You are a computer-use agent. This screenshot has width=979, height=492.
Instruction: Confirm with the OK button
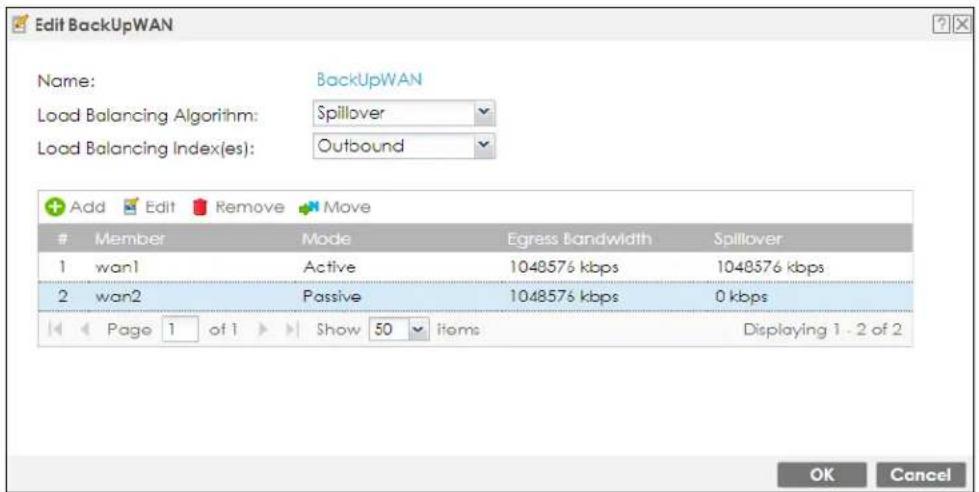click(x=822, y=475)
